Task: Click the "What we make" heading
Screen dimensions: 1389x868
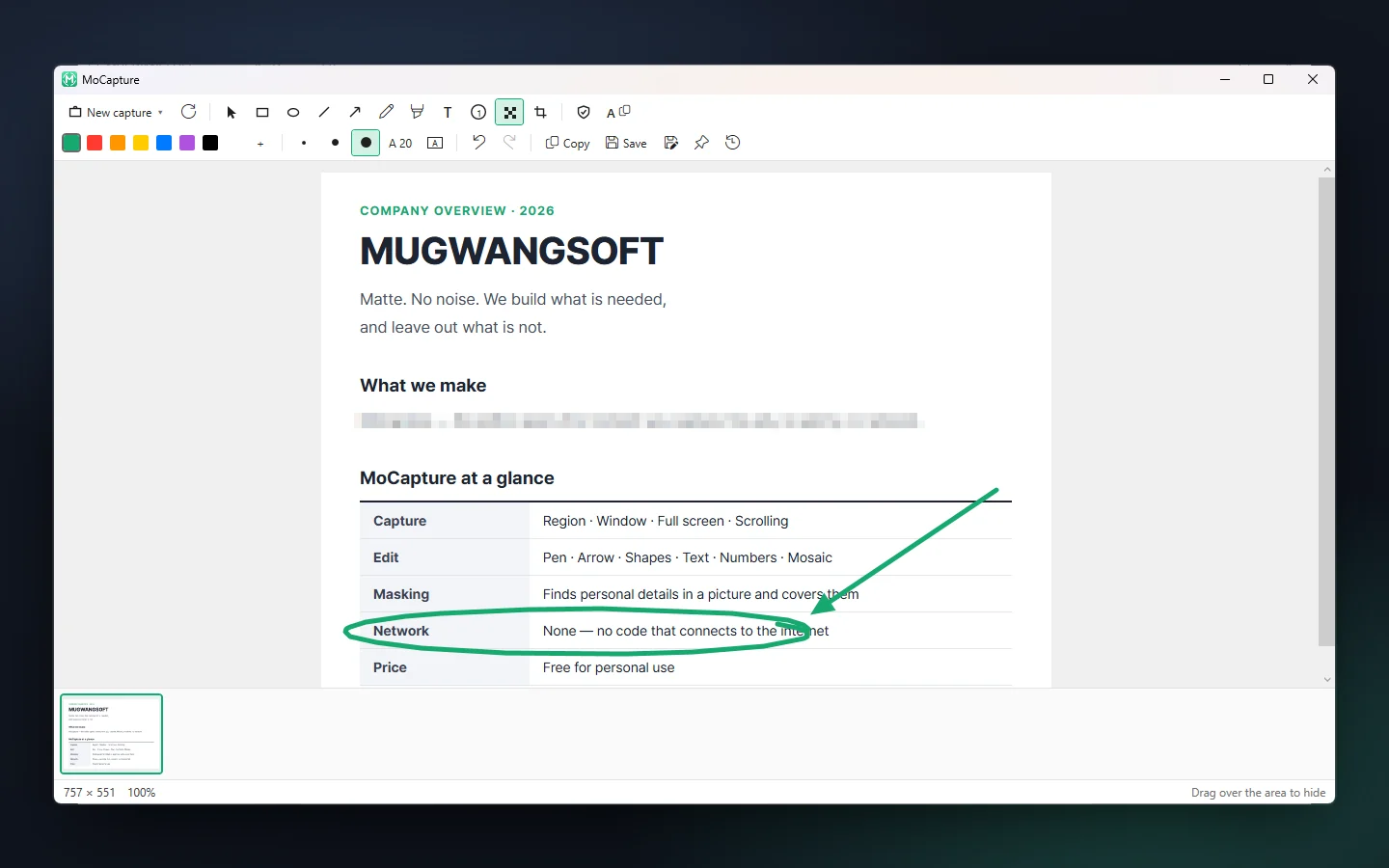Action: click(x=422, y=386)
